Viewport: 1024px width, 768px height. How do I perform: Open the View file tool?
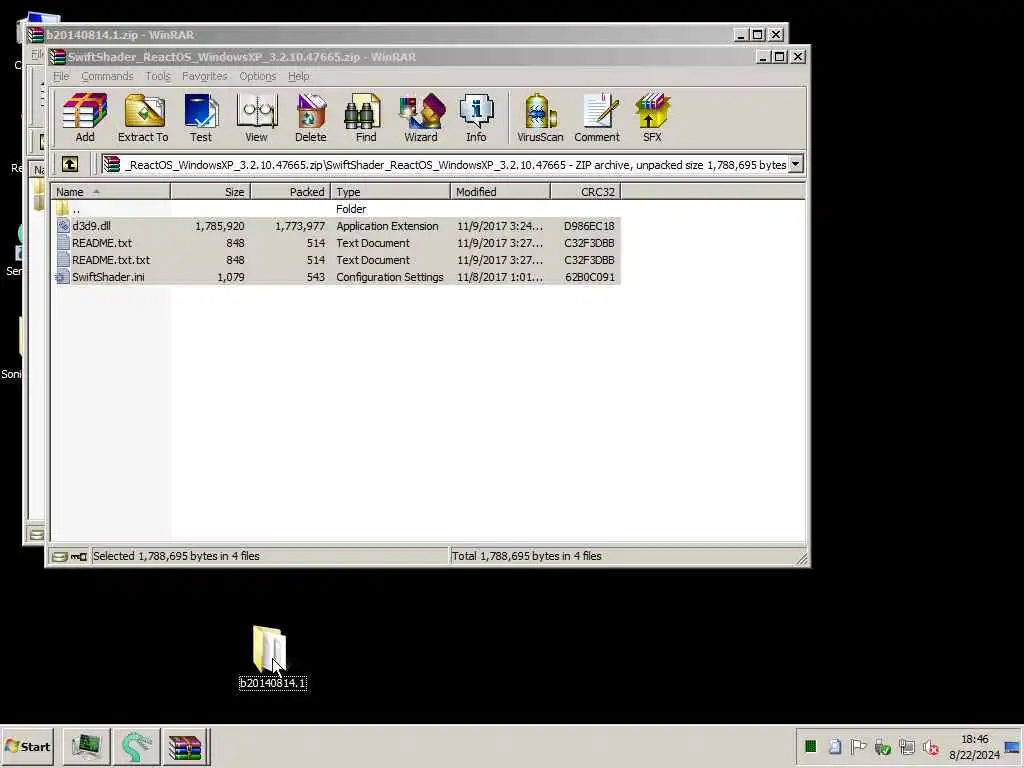tap(256, 118)
